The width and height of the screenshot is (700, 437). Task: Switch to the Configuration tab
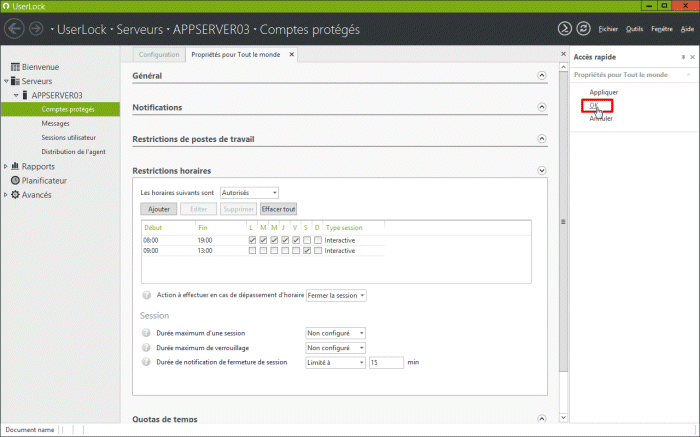click(159, 54)
